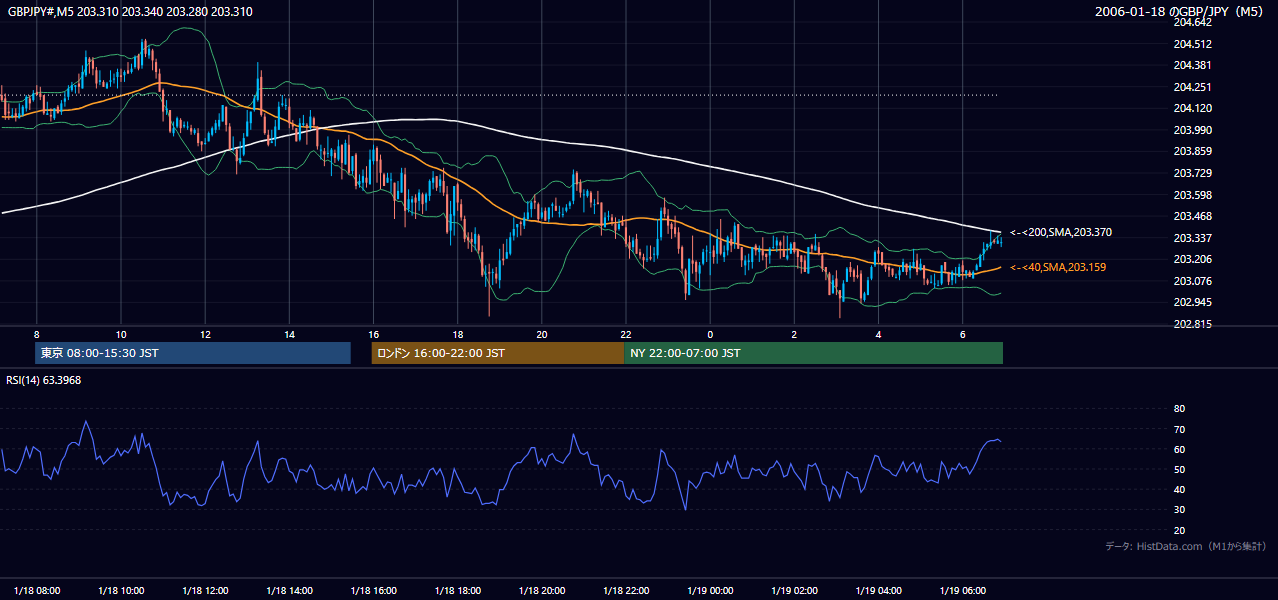The height and width of the screenshot is (600, 1278).
Task: Click the 1/18 08:00 time label
Action: pyautogui.click(x=37, y=590)
